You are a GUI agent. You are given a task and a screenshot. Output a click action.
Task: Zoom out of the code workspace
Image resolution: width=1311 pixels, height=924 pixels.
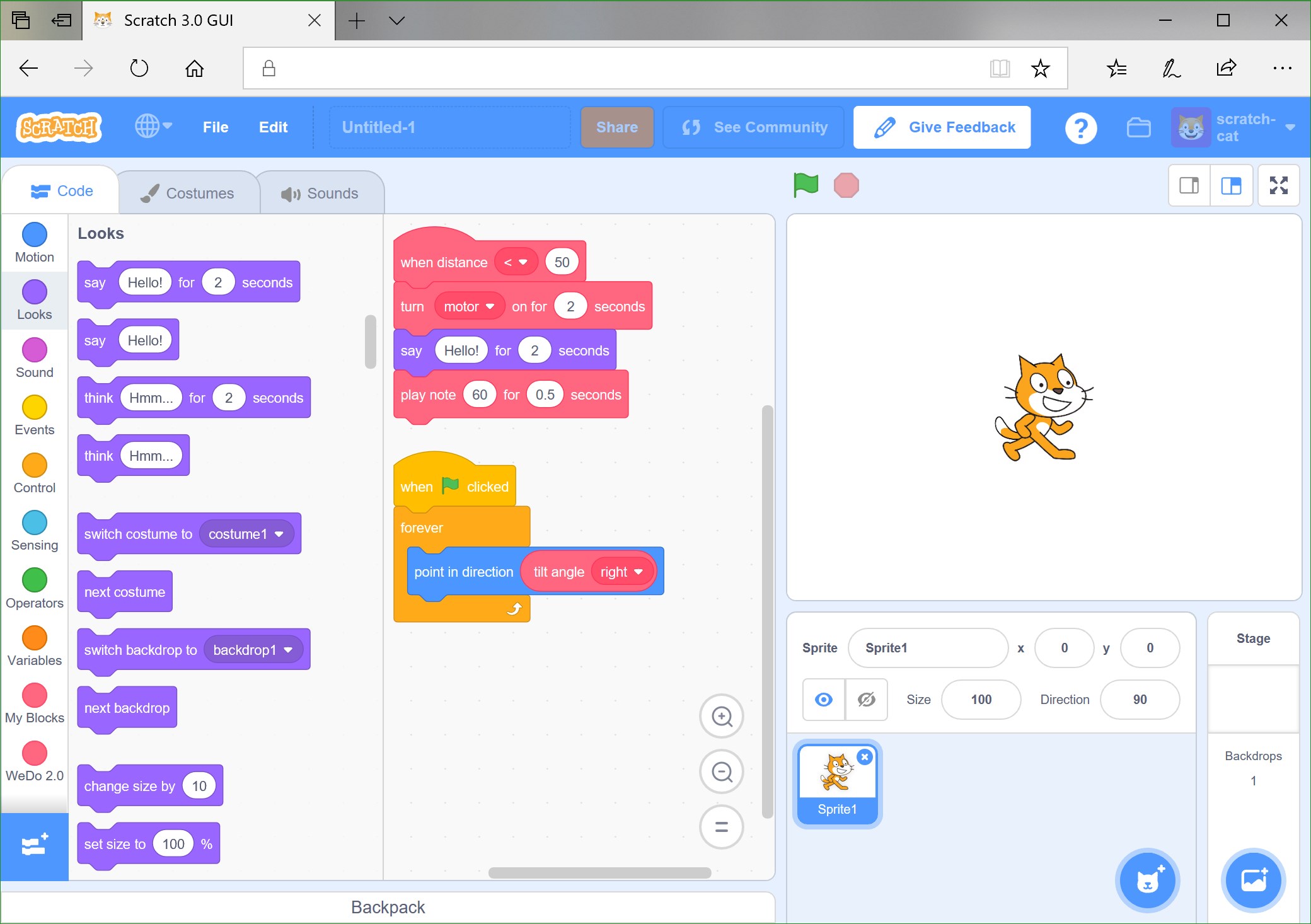[x=721, y=772]
